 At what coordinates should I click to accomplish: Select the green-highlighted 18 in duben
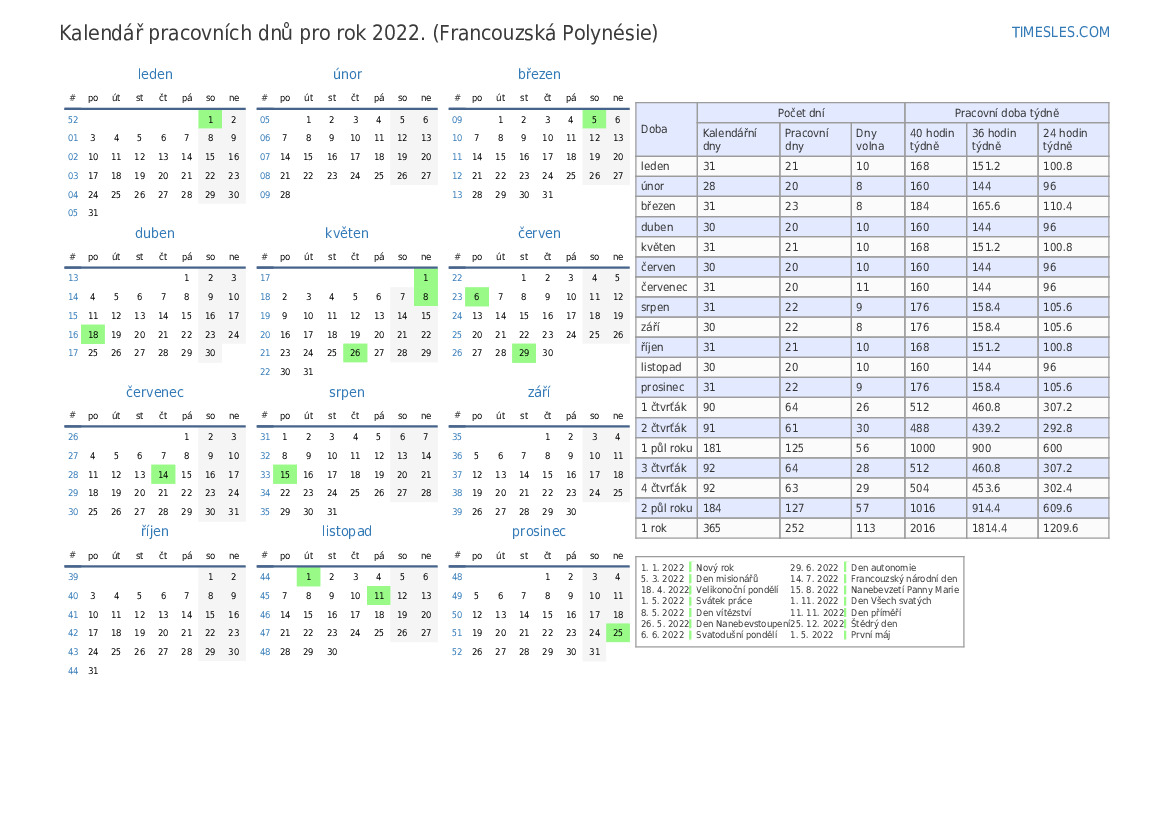pos(93,335)
